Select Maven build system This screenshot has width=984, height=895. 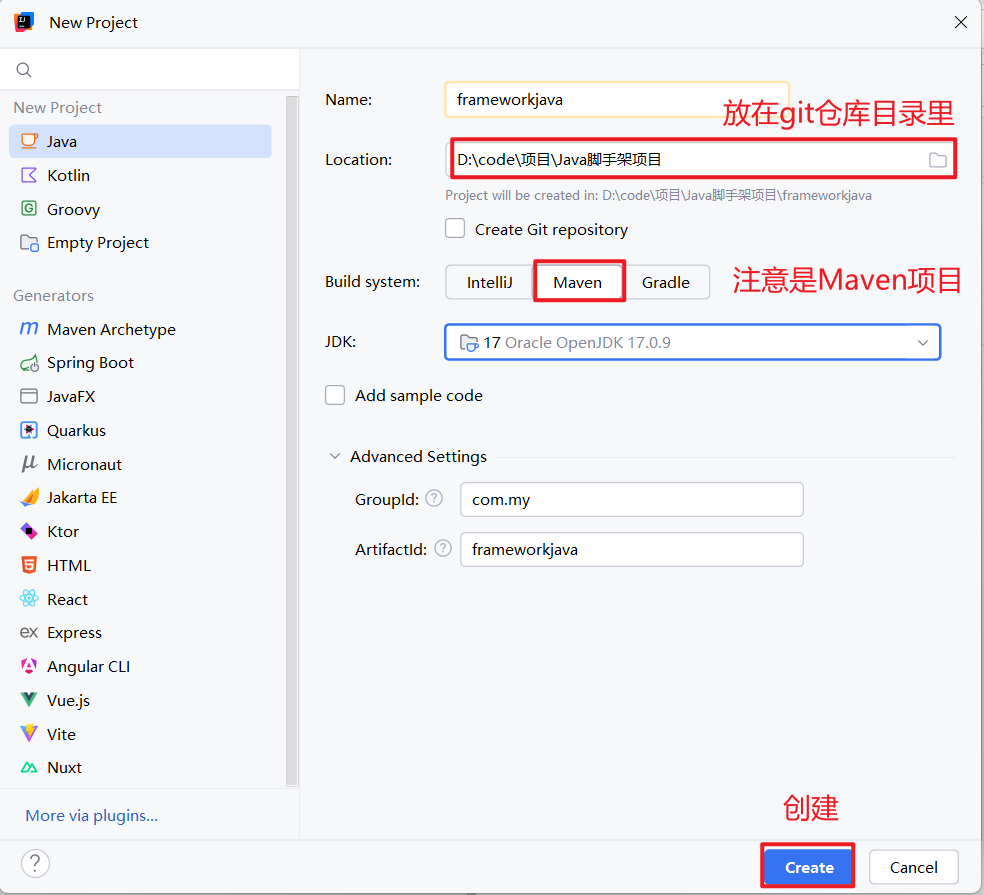click(578, 282)
